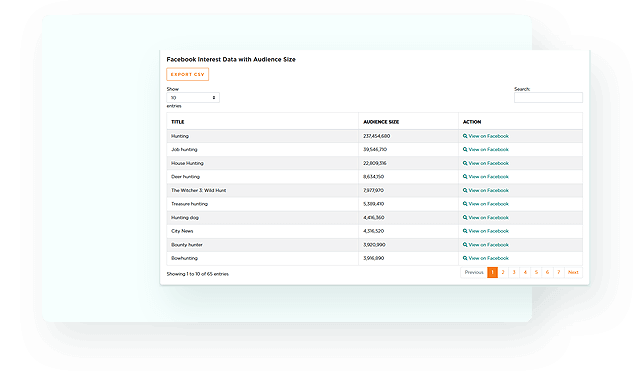The width and height of the screenshot is (633, 371).
Task: Open View on Facebook for The Witcher 3
Action: pyautogui.click(x=486, y=190)
